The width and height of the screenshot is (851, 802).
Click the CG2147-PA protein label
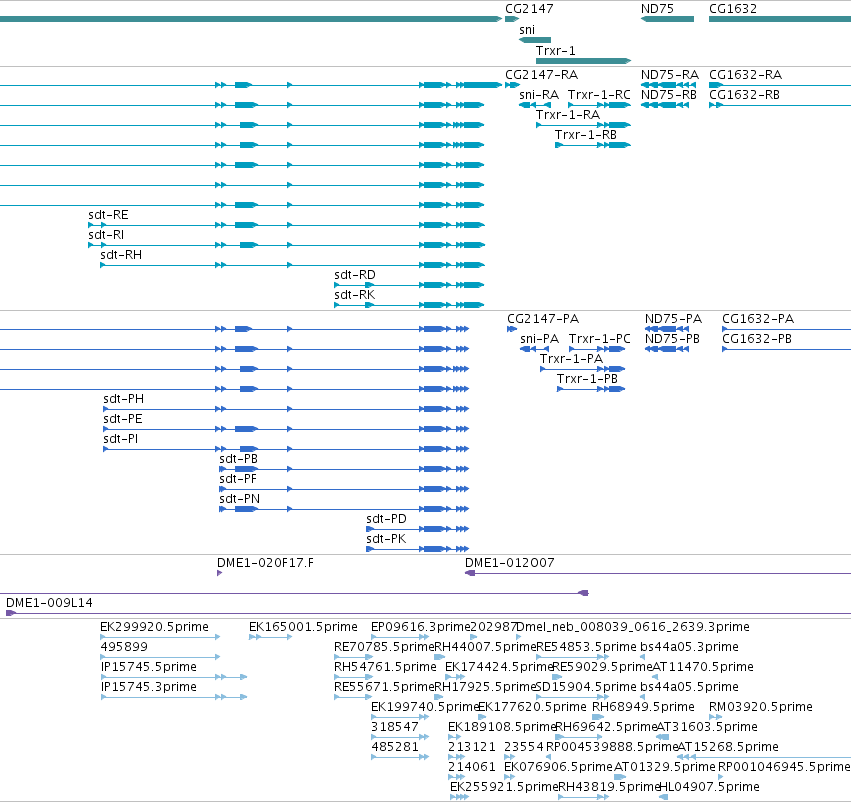543,319
